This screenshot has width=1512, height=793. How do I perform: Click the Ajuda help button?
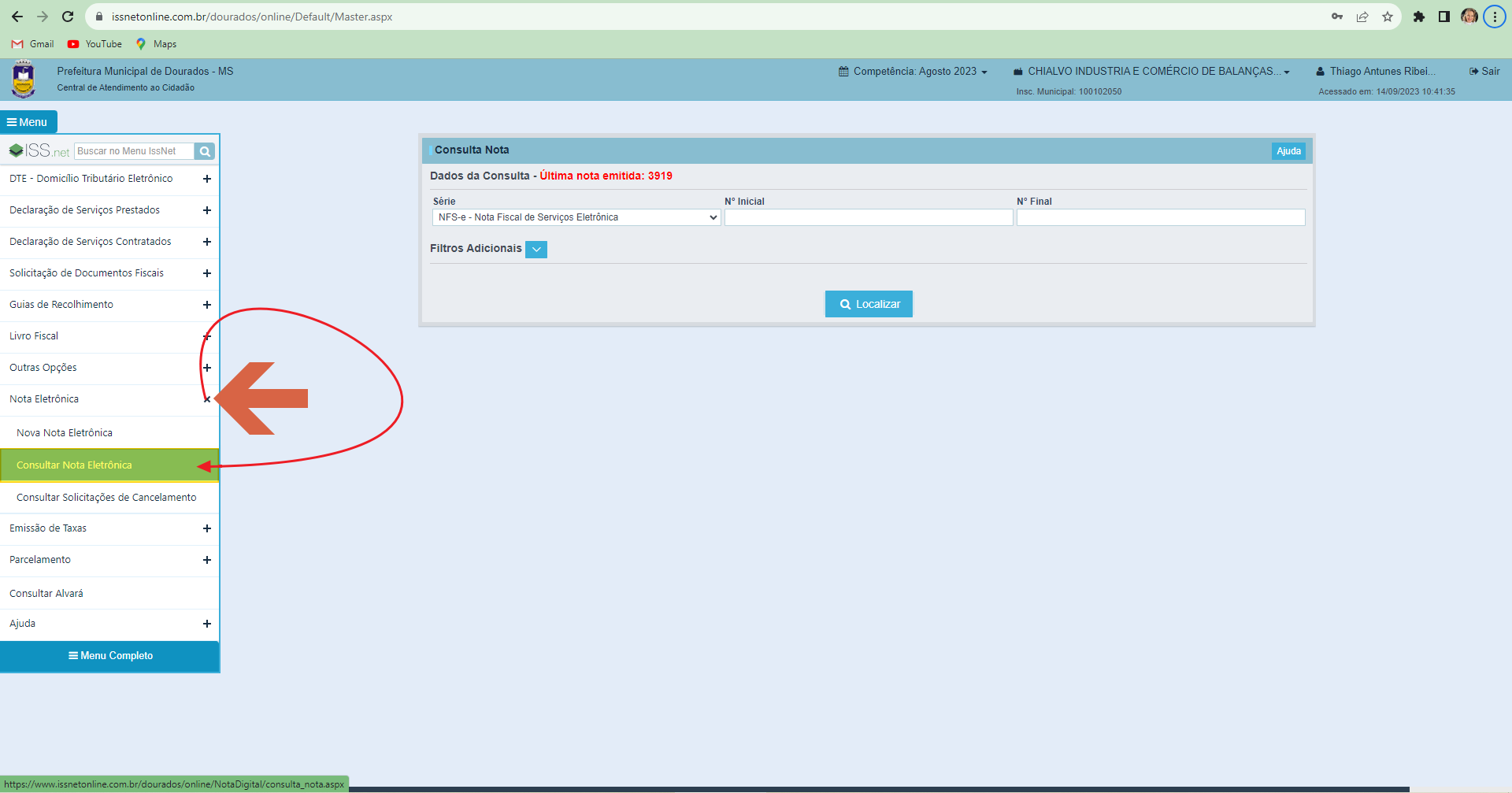[x=1288, y=151]
